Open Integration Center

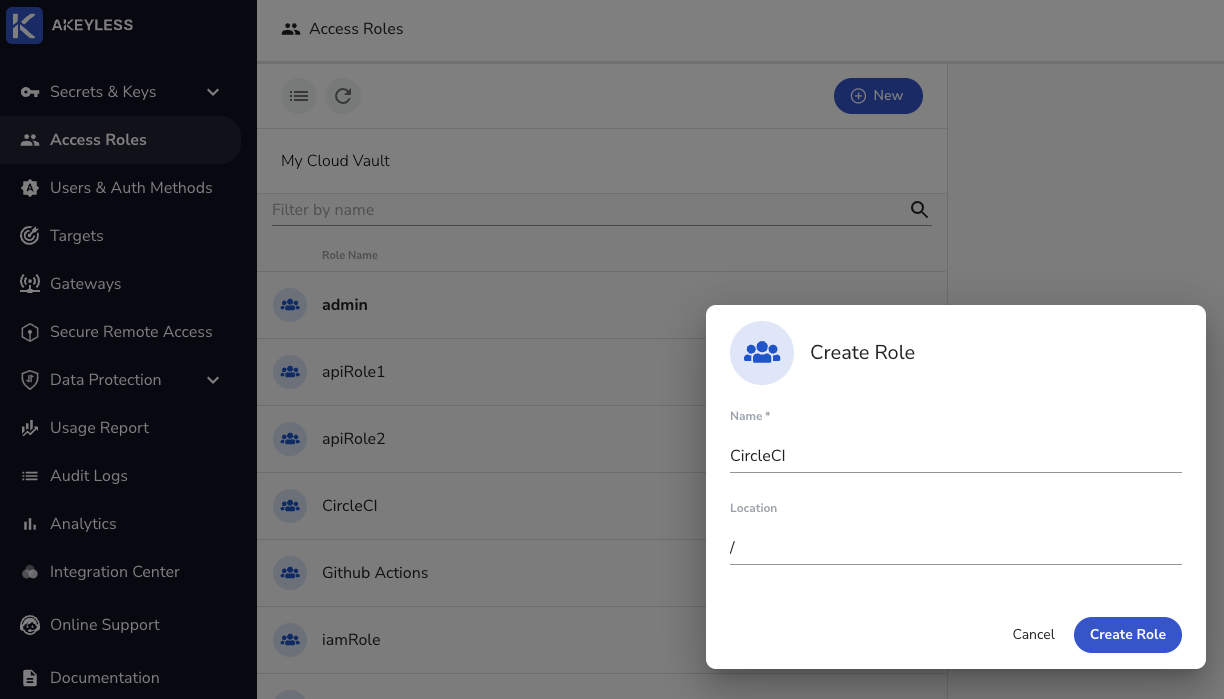tap(120, 572)
